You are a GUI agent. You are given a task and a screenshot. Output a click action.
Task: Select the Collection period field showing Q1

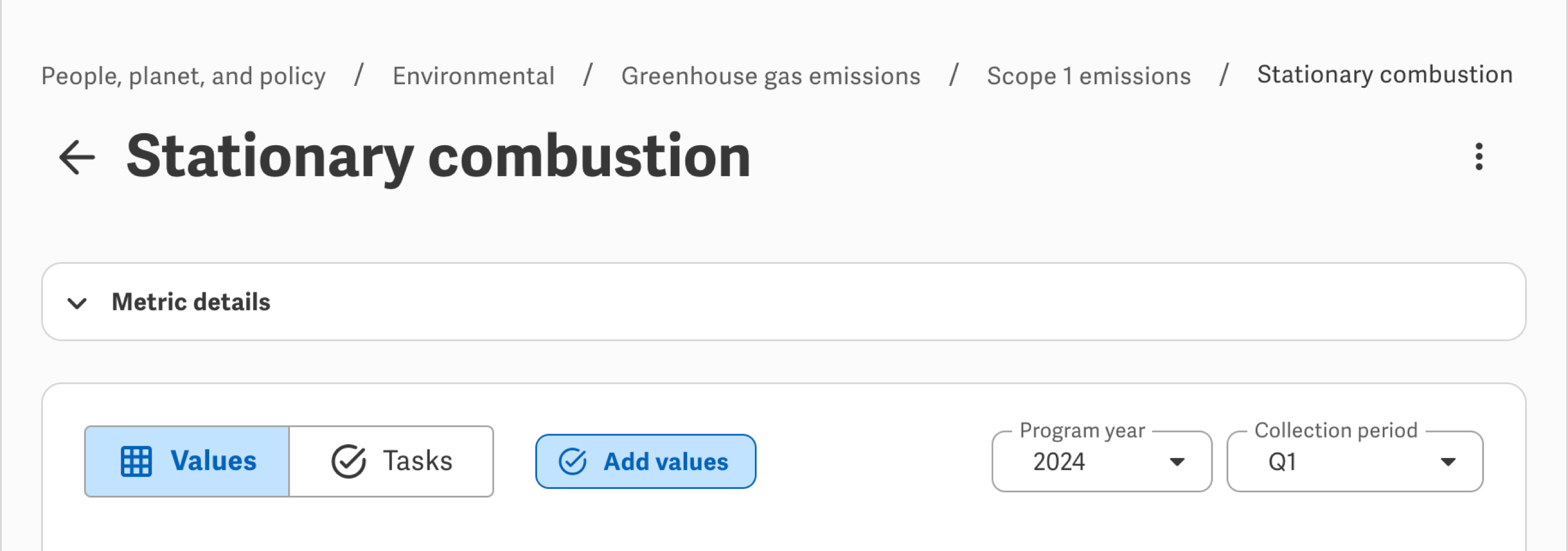(1355, 461)
